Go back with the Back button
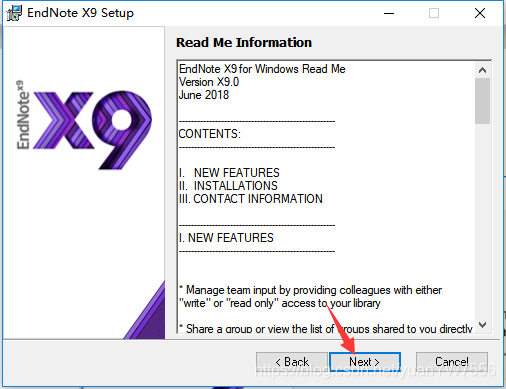This screenshot has width=506, height=389. 292,362
